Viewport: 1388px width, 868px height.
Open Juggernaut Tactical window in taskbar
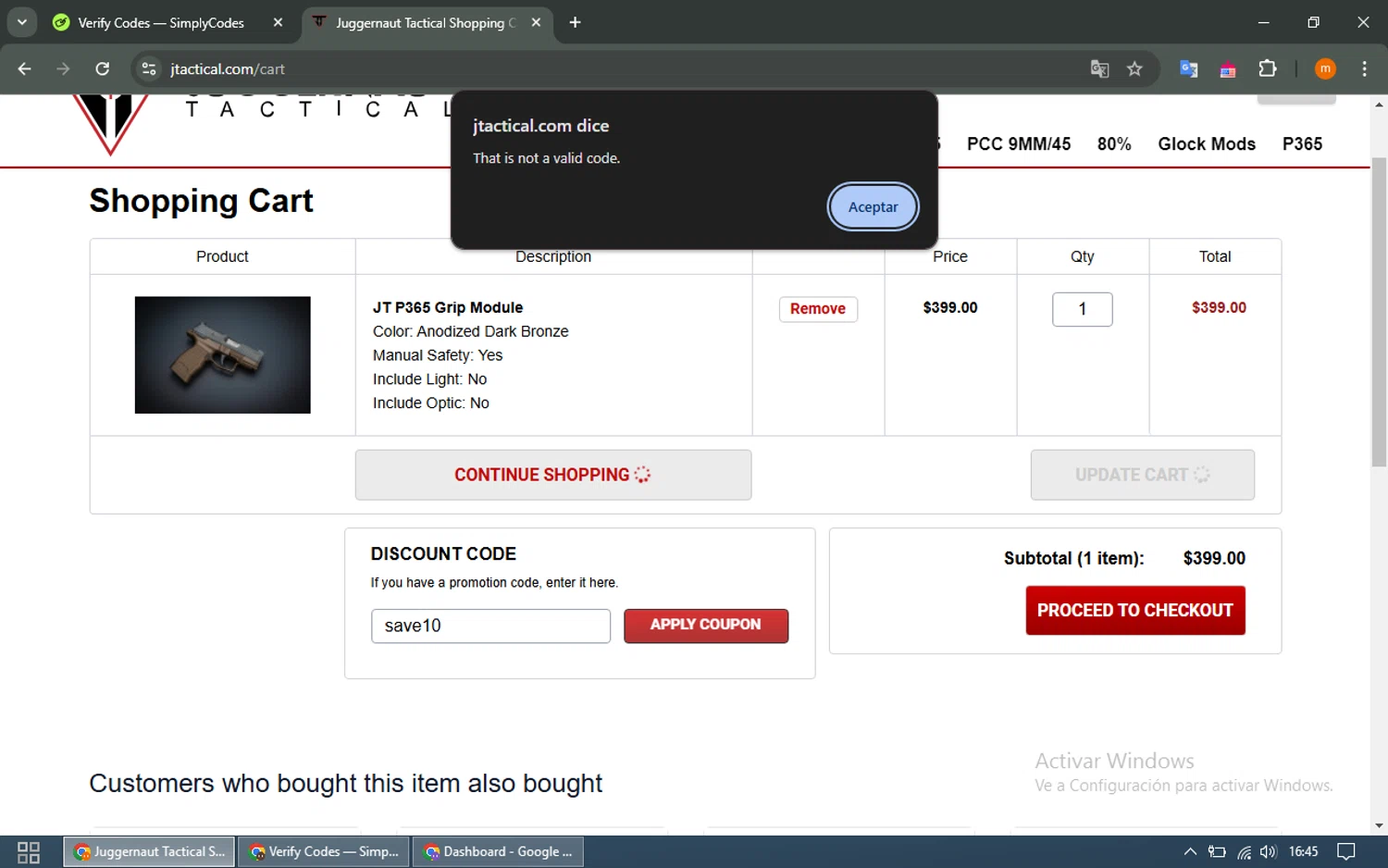tap(149, 852)
